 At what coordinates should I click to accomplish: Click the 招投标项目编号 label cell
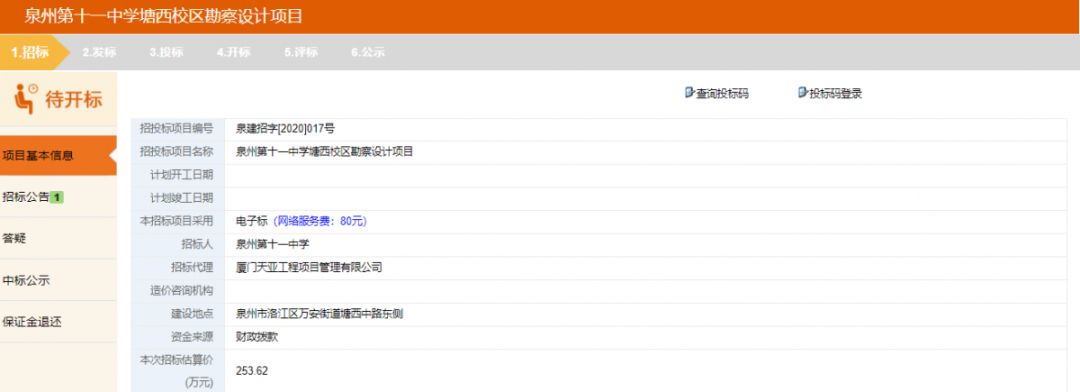[177, 129]
